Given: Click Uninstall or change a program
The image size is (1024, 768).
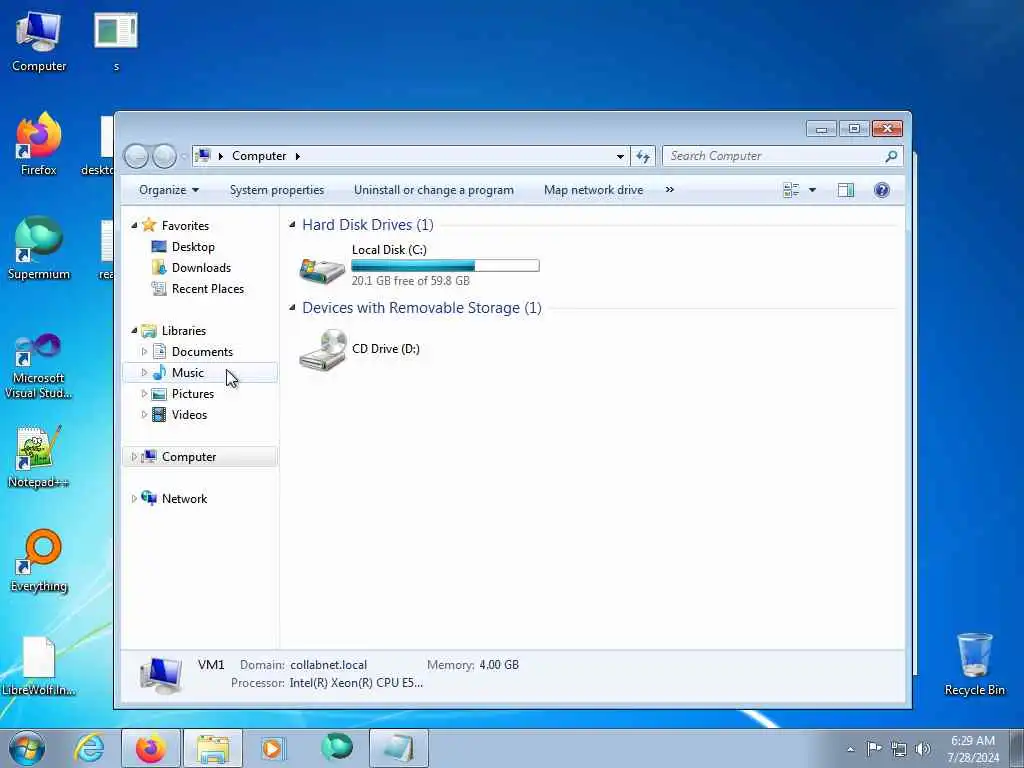Looking at the screenshot, I should [x=434, y=190].
